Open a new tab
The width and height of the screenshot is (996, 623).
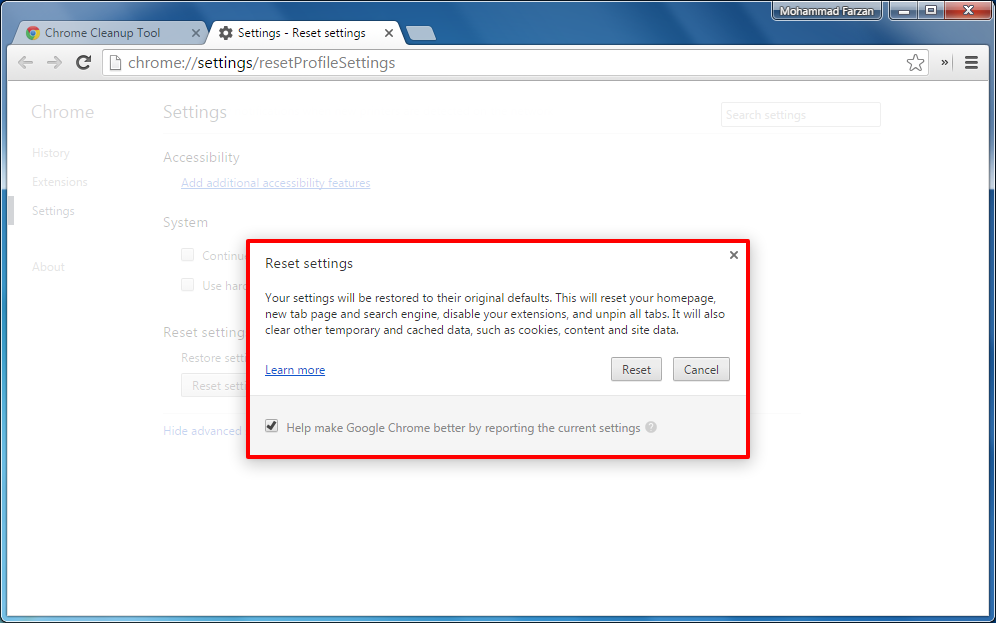(x=421, y=33)
